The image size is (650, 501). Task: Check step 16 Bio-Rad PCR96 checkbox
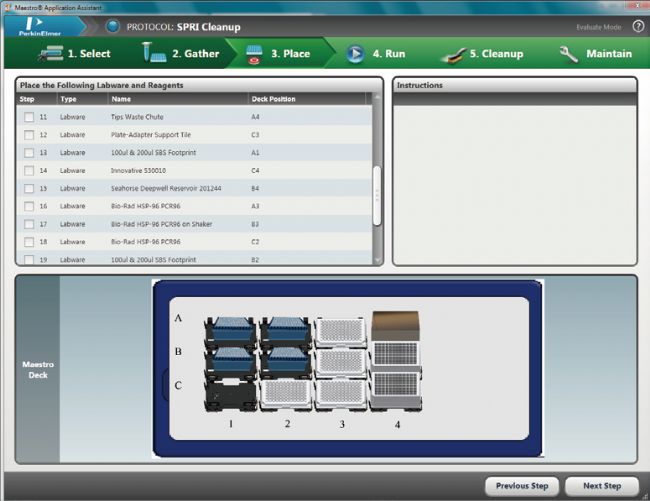click(x=29, y=206)
